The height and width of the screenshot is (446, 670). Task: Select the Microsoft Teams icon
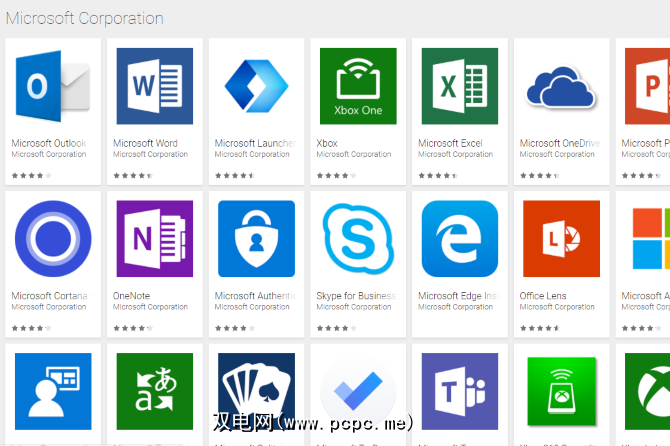click(460, 391)
